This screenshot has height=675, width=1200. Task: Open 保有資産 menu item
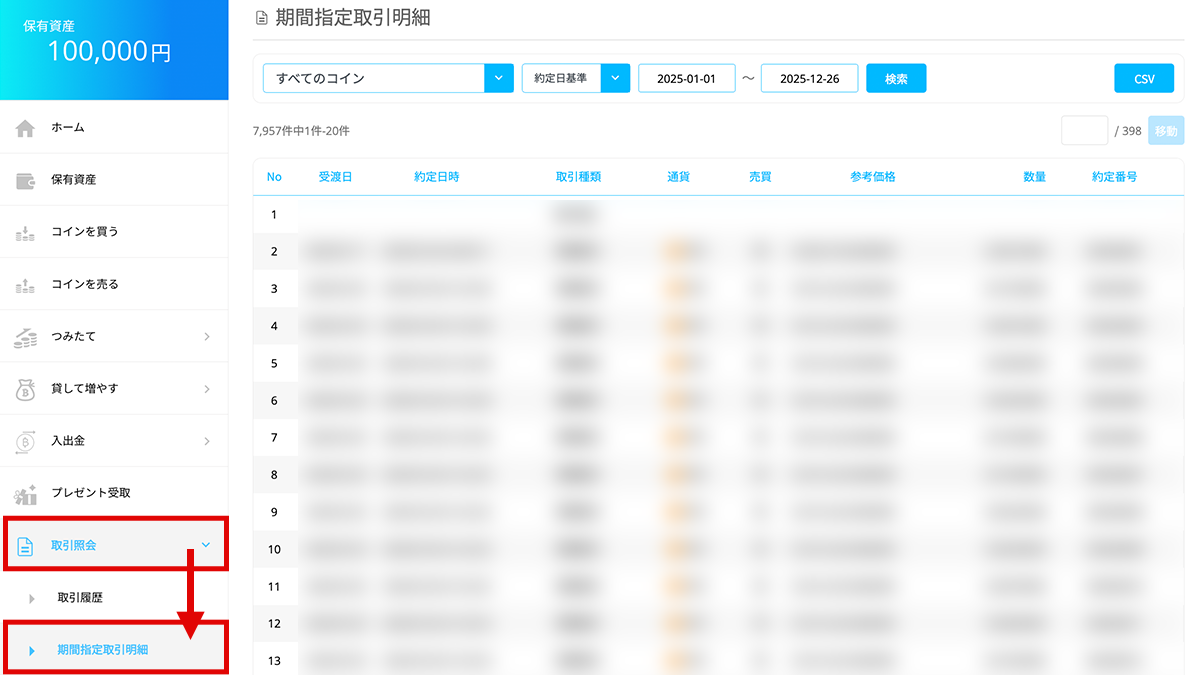114,180
